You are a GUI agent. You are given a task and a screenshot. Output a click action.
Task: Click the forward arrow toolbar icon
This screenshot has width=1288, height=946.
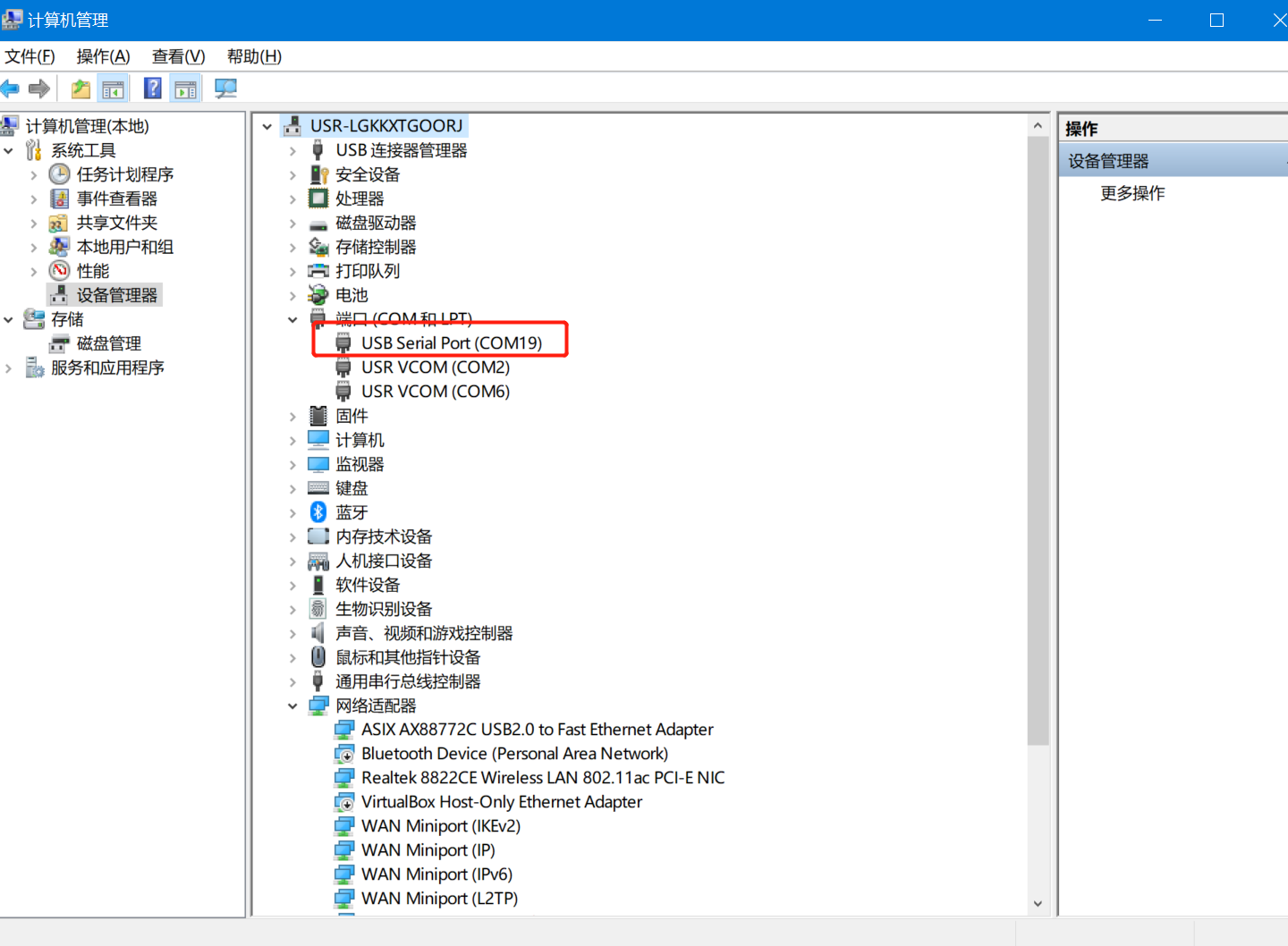point(39,89)
